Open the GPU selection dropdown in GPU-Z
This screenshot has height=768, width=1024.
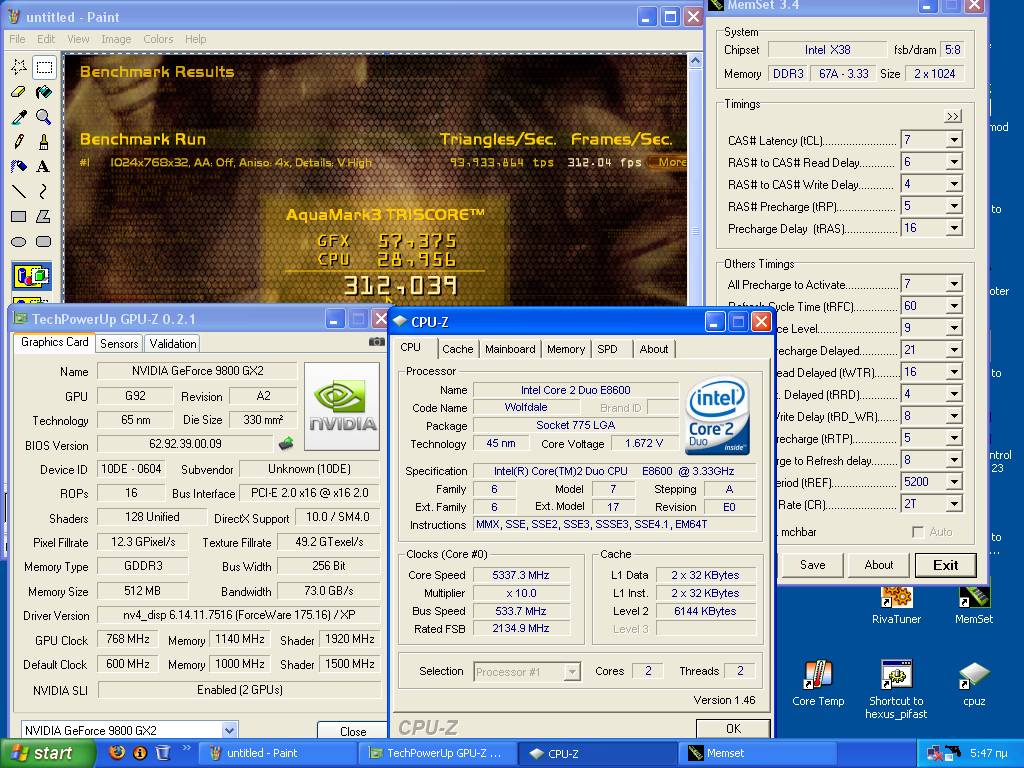[229, 730]
